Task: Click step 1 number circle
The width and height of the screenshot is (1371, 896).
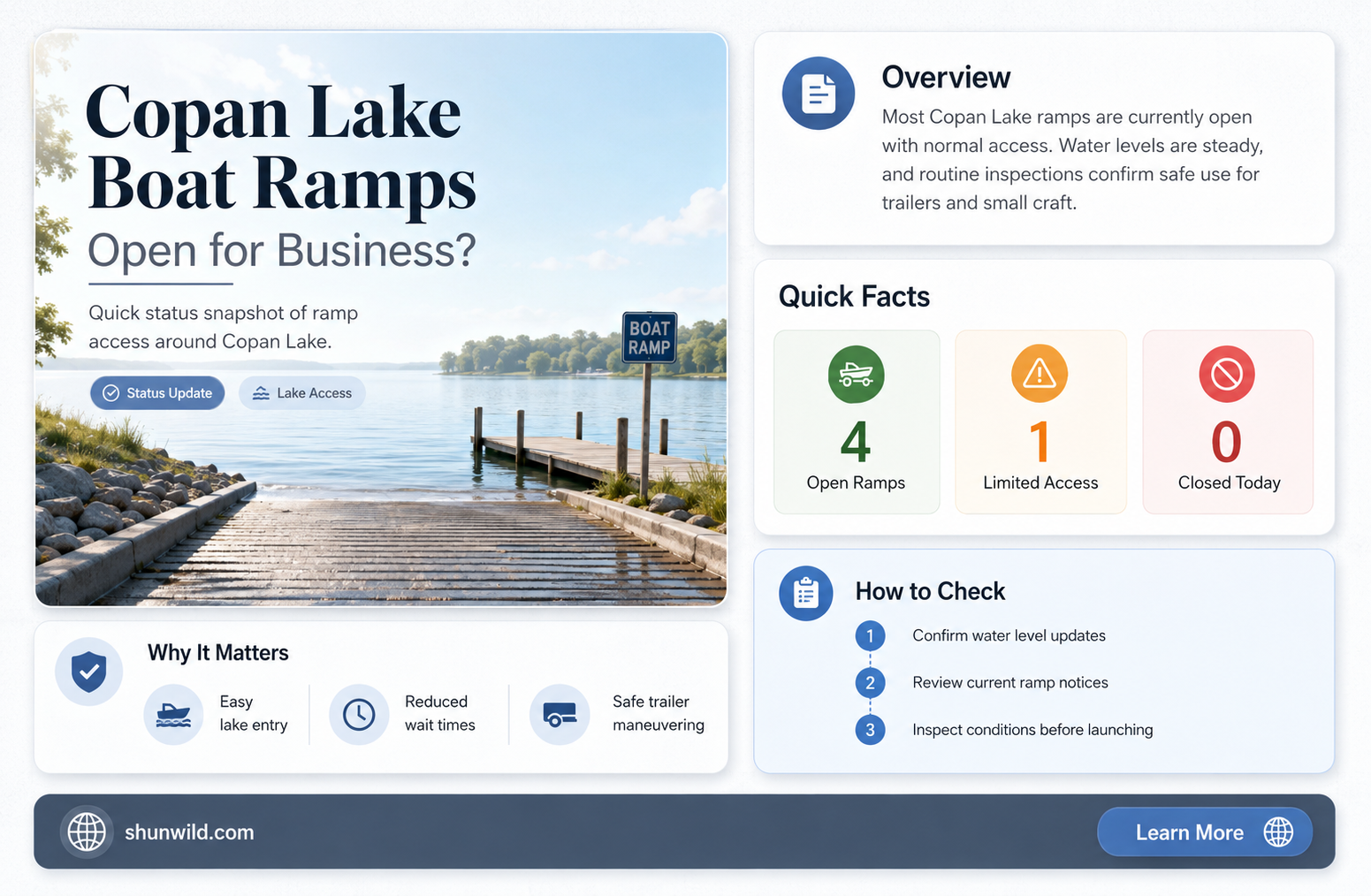Action: click(x=870, y=636)
